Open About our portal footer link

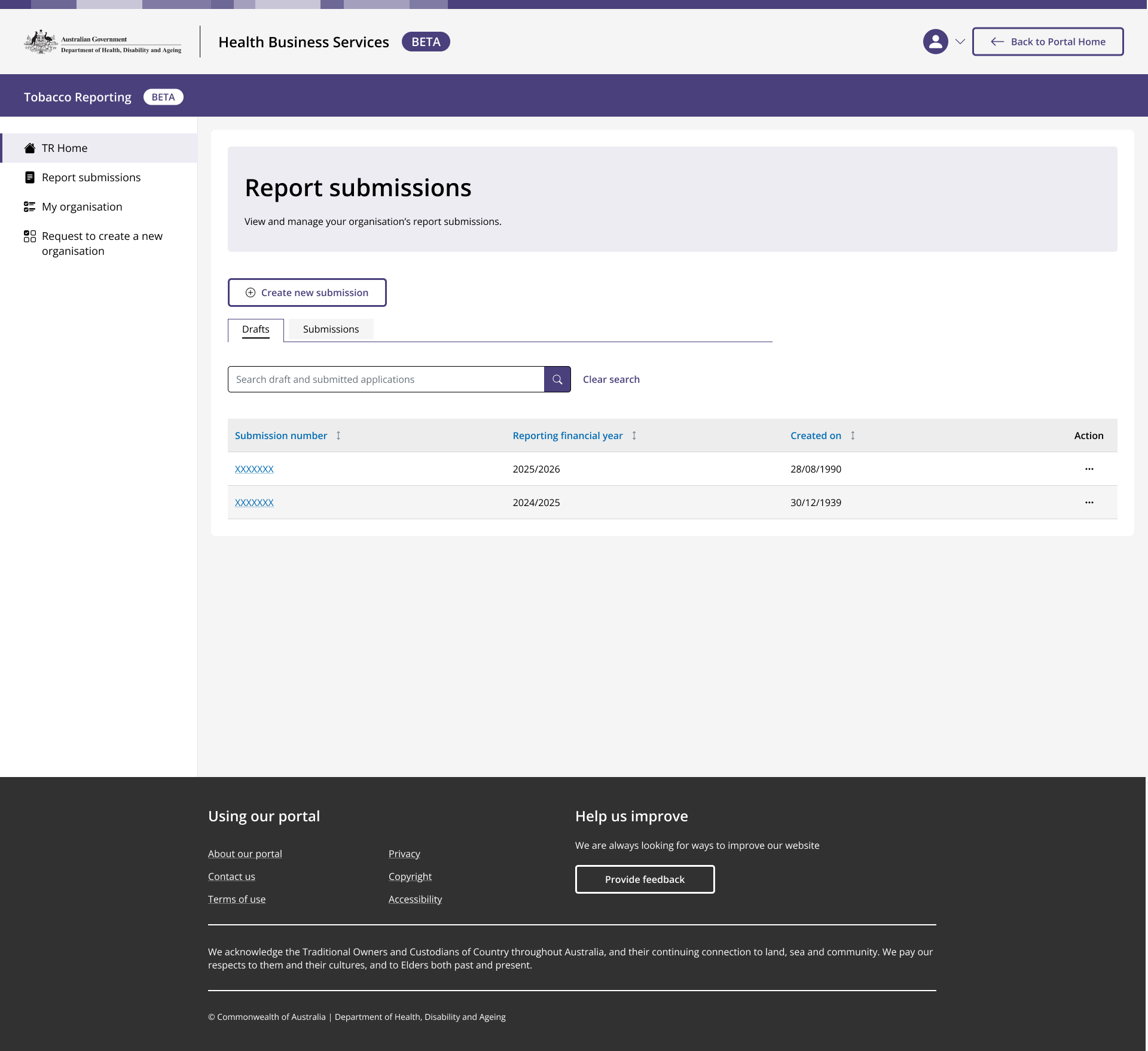pyautogui.click(x=245, y=854)
